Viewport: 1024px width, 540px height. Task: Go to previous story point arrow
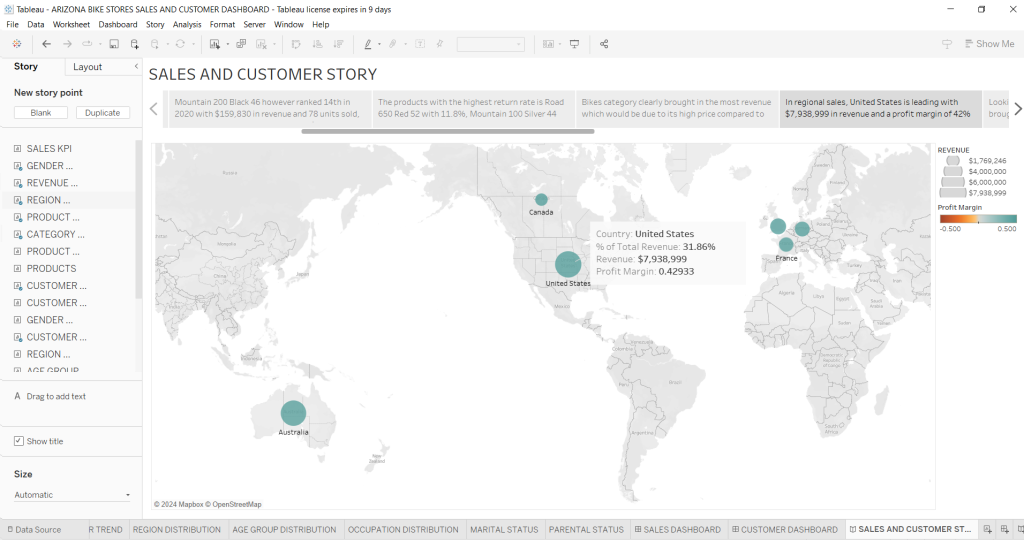point(155,109)
